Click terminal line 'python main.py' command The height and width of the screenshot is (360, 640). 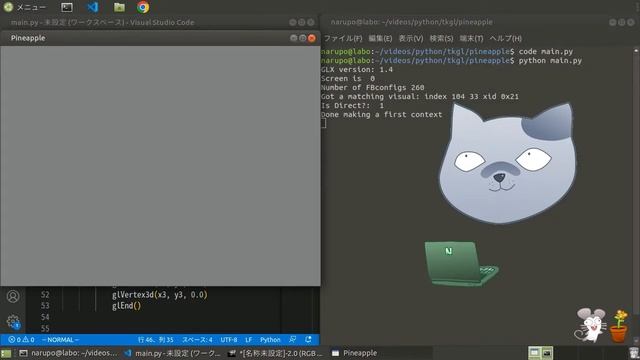550,60
